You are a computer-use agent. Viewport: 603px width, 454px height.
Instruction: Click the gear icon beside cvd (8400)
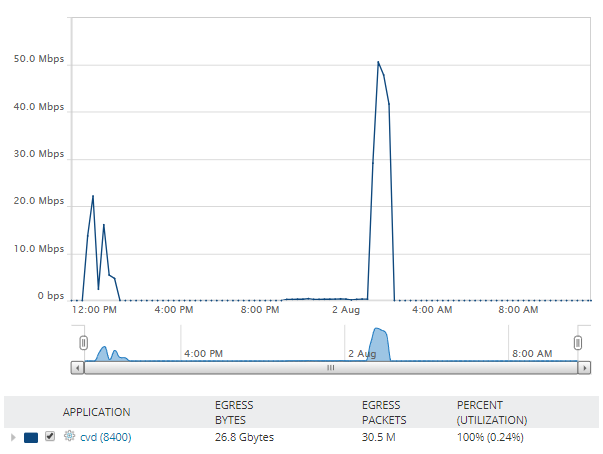tap(69, 436)
